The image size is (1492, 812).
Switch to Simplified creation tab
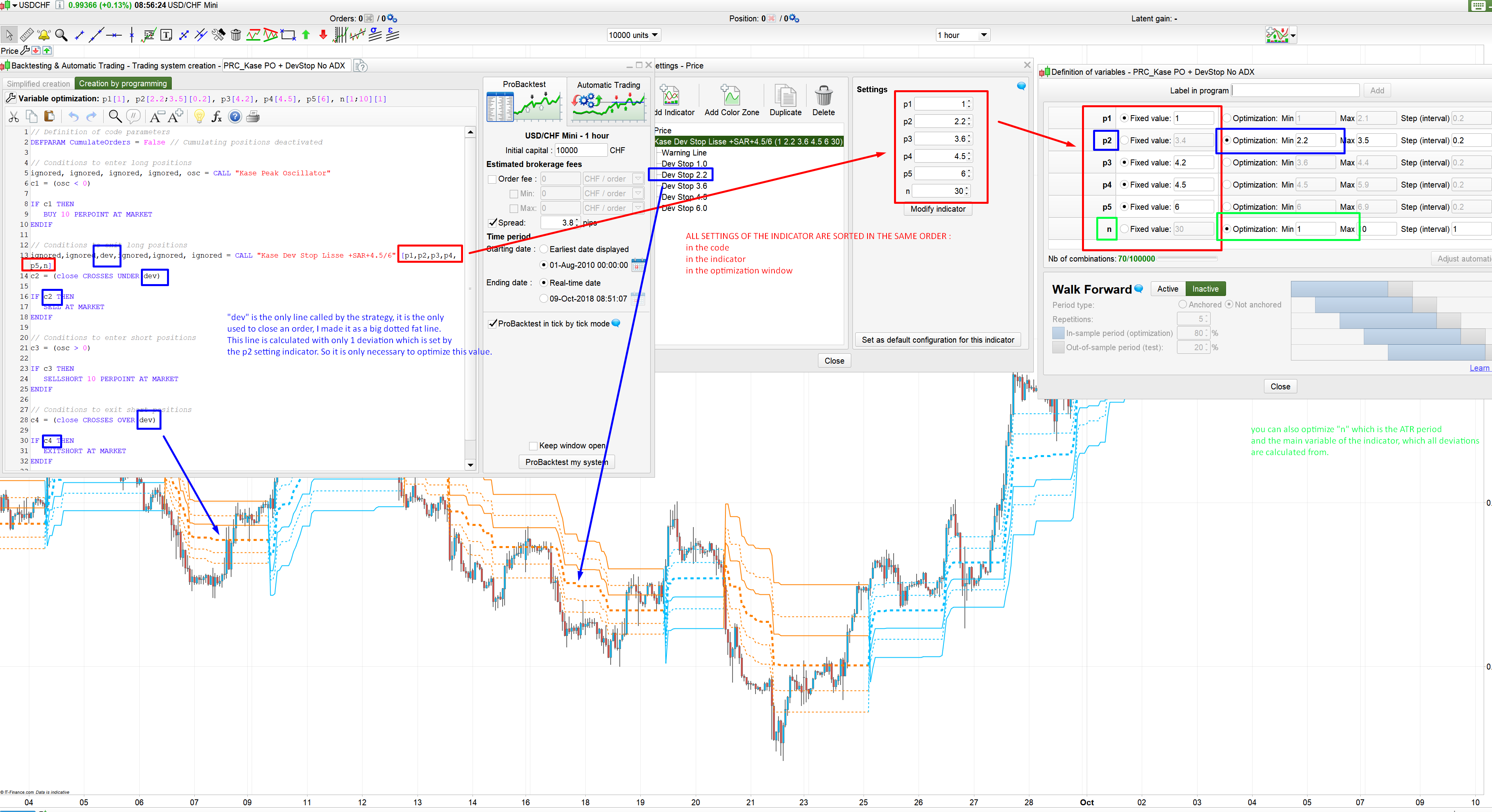[x=38, y=84]
